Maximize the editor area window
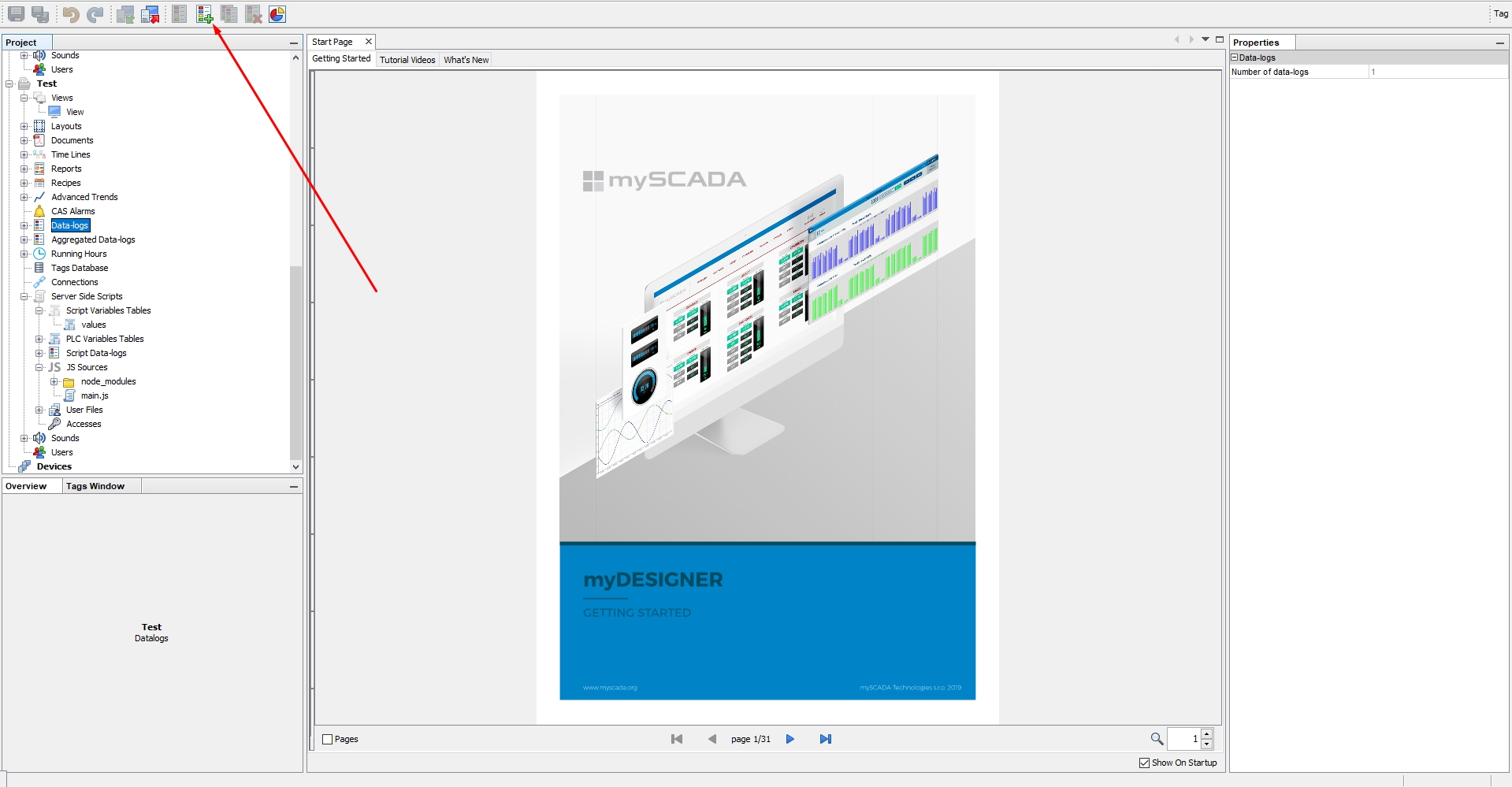Viewport: 1512px width, 787px height. click(1220, 39)
